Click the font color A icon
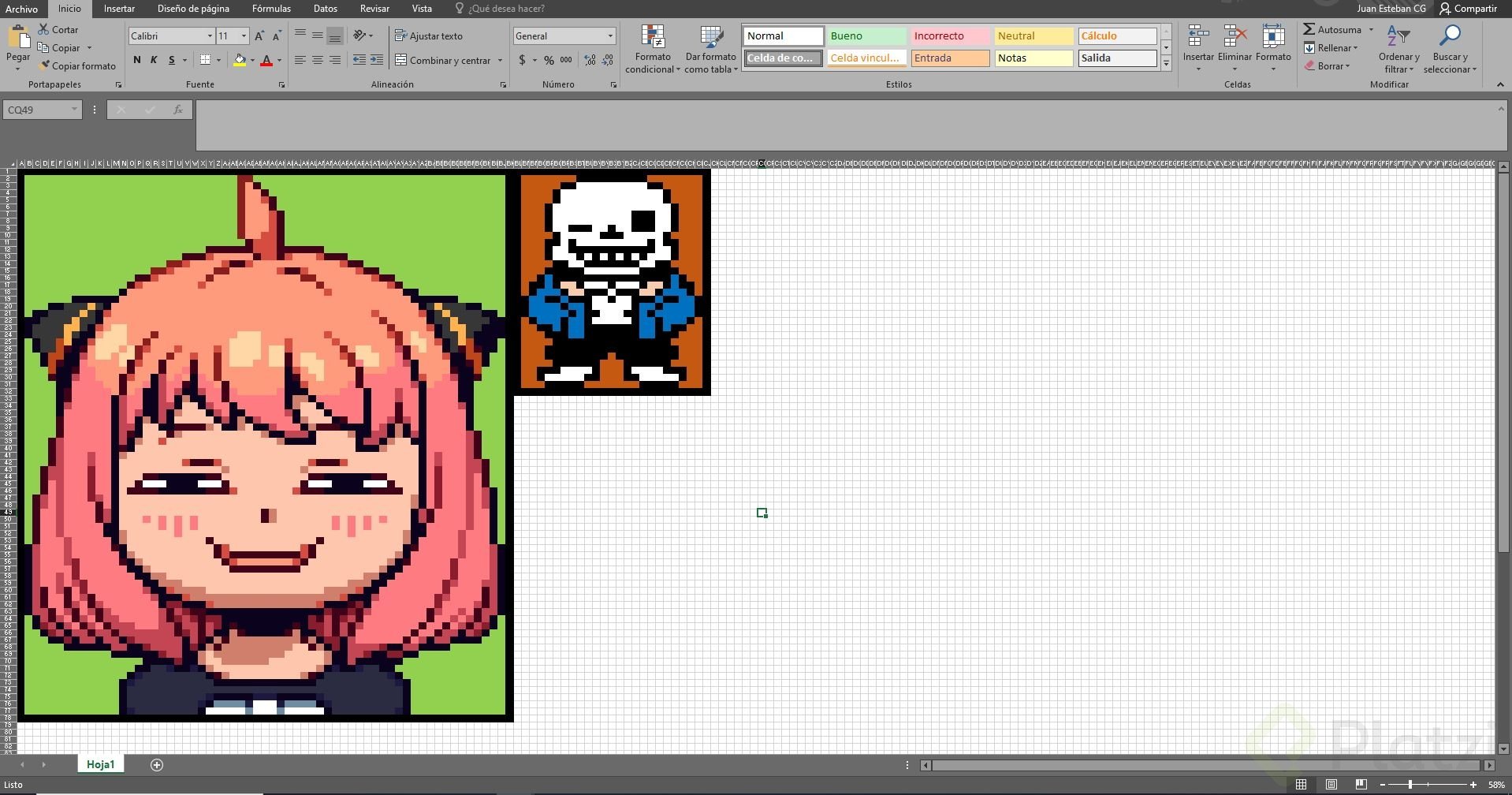This screenshot has height=795, width=1512. click(x=266, y=60)
